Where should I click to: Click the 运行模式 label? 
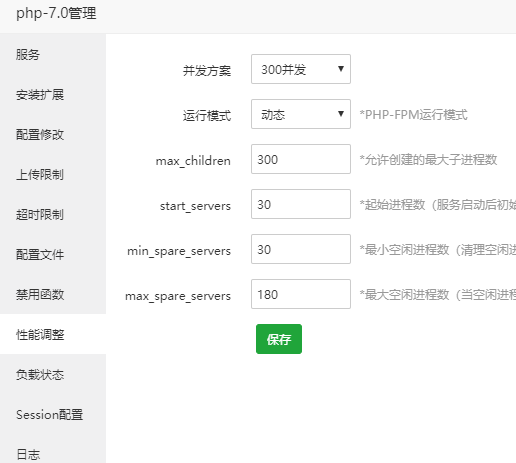(207, 116)
